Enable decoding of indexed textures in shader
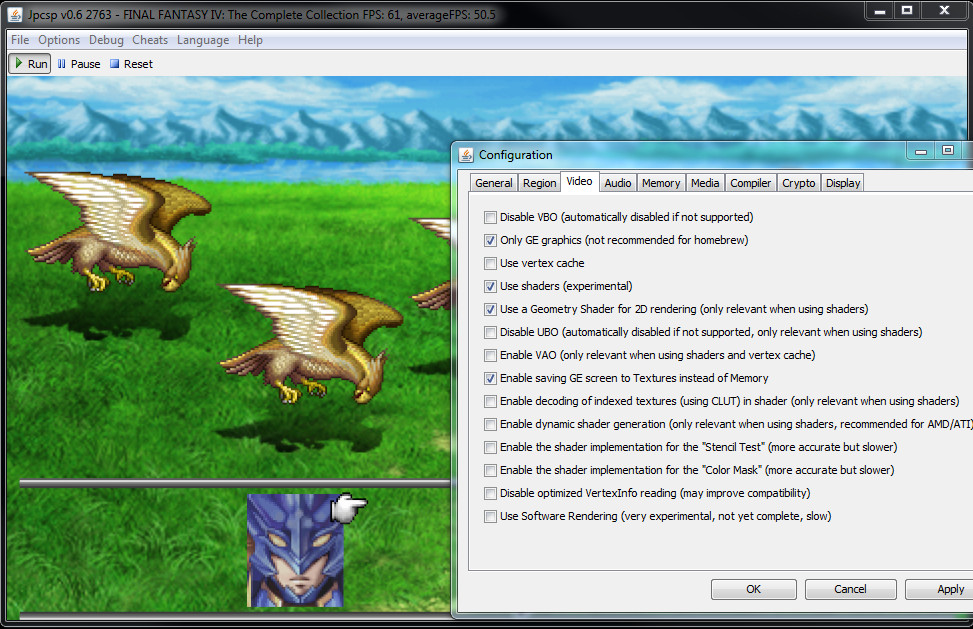 [490, 401]
